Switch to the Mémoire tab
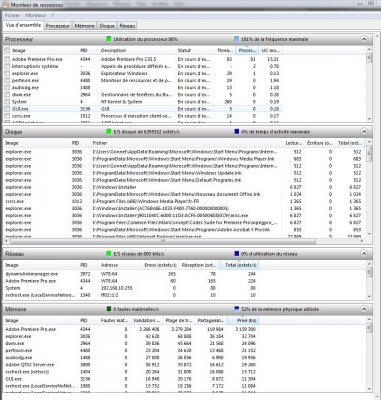Image resolution: width=381 pixels, height=400 pixels. tap(84, 26)
